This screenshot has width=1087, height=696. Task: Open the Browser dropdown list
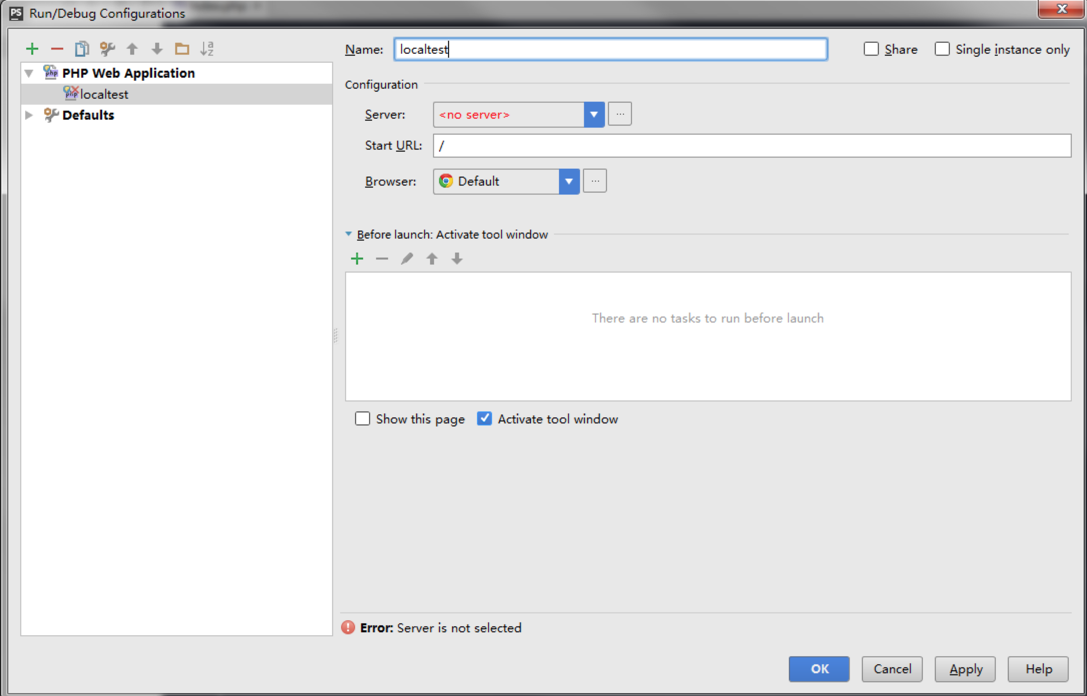pos(569,182)
